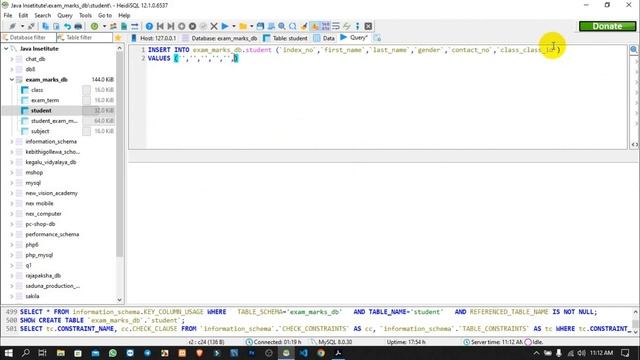Click the green Donate button
This screenshot has width=640, height=360.
(x=607, y=26)
